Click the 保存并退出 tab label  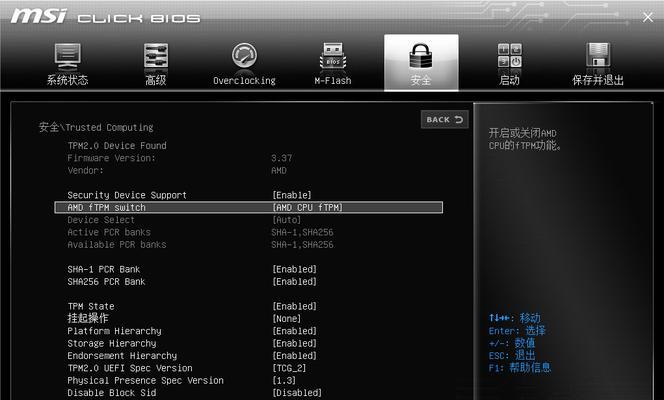pos(598,80)
